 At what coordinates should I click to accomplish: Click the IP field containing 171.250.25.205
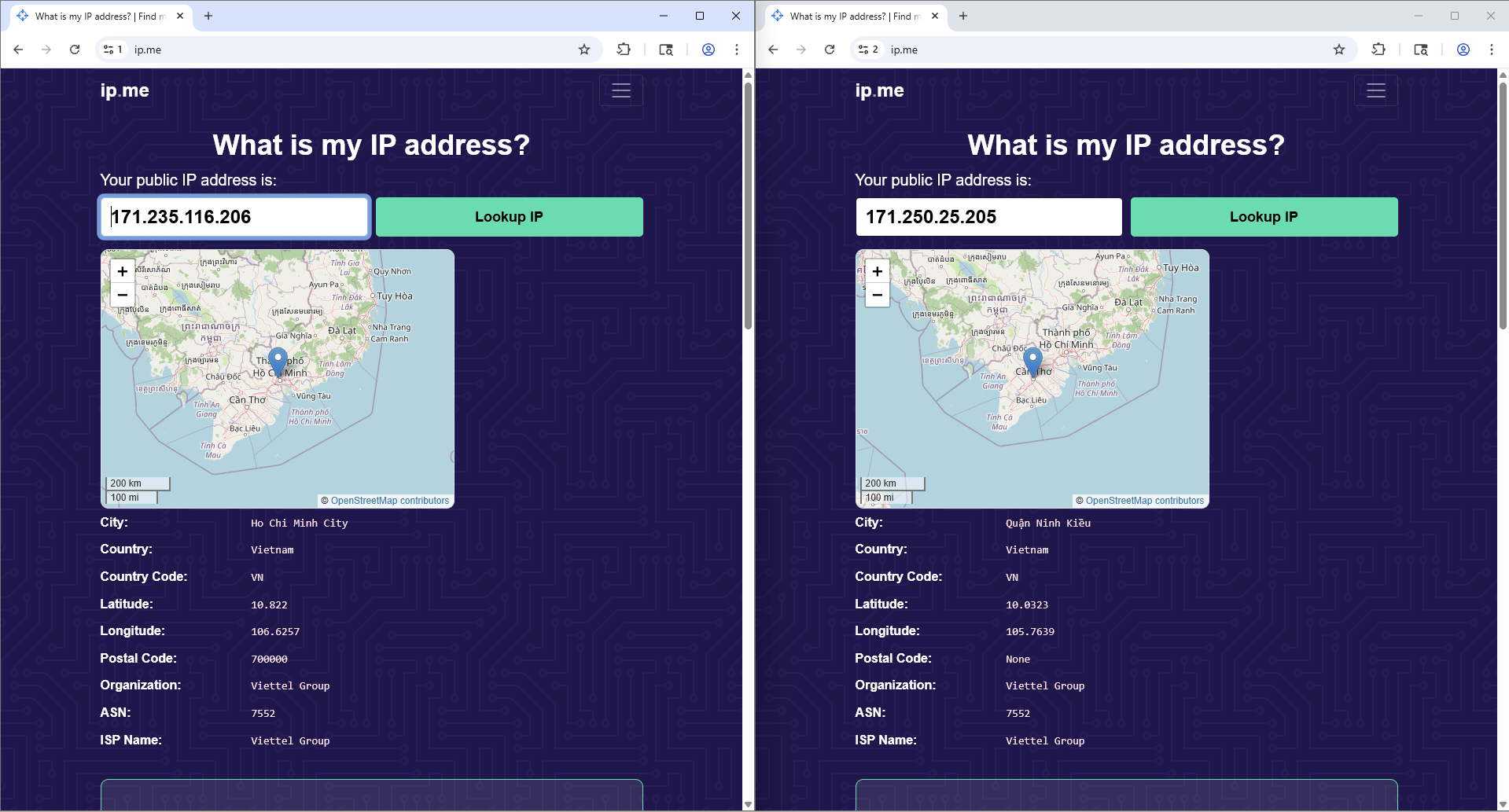[988, 217]
